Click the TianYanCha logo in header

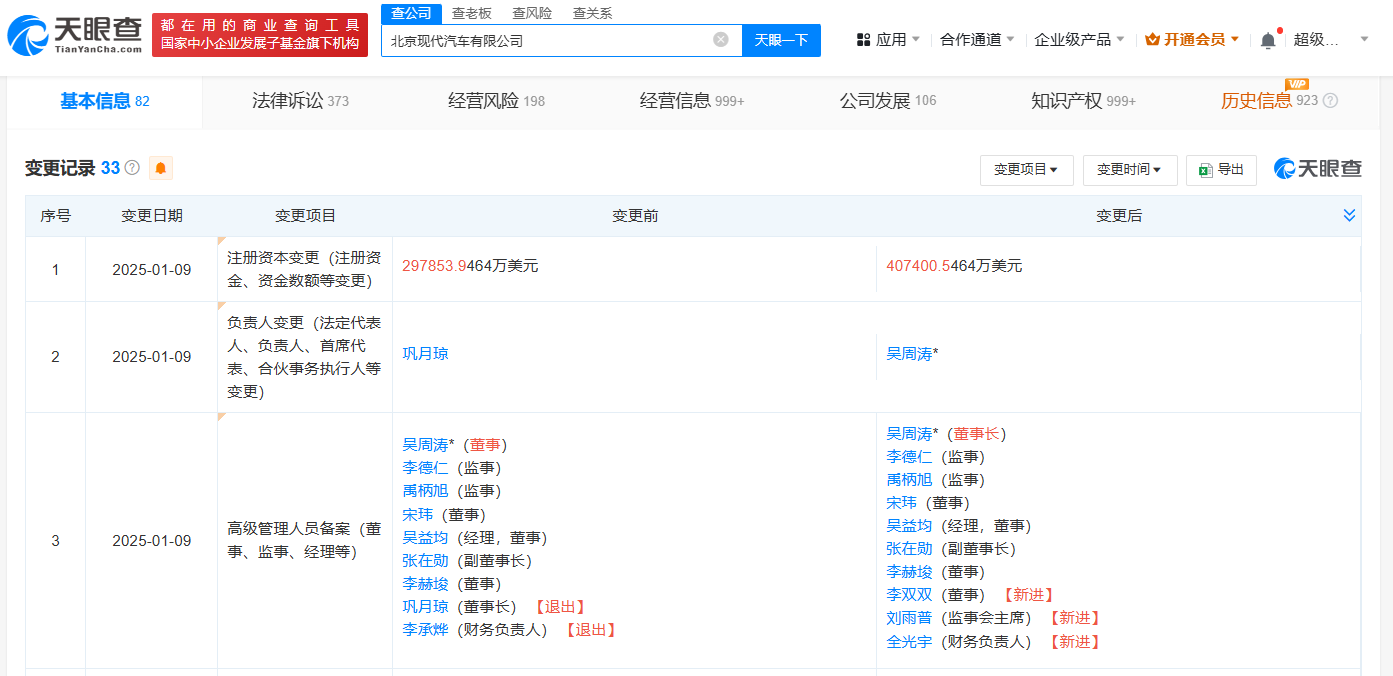75,35
